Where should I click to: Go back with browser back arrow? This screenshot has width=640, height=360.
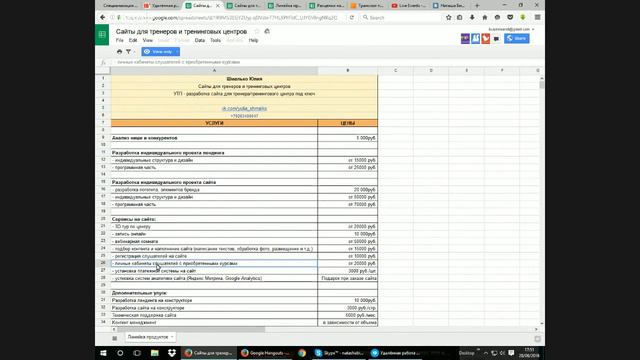(102, 18)
